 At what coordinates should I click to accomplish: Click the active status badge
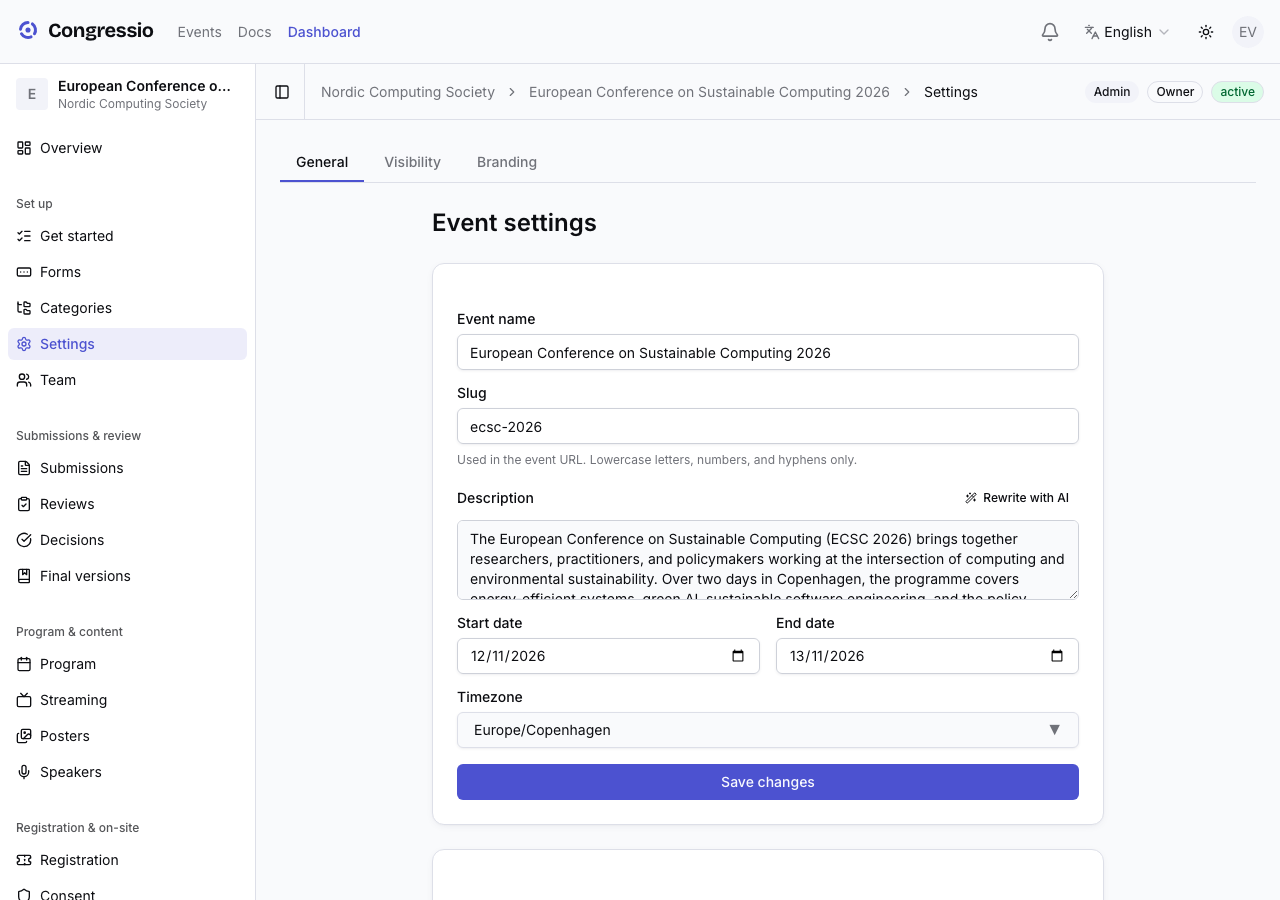[x=1237, y=92]
